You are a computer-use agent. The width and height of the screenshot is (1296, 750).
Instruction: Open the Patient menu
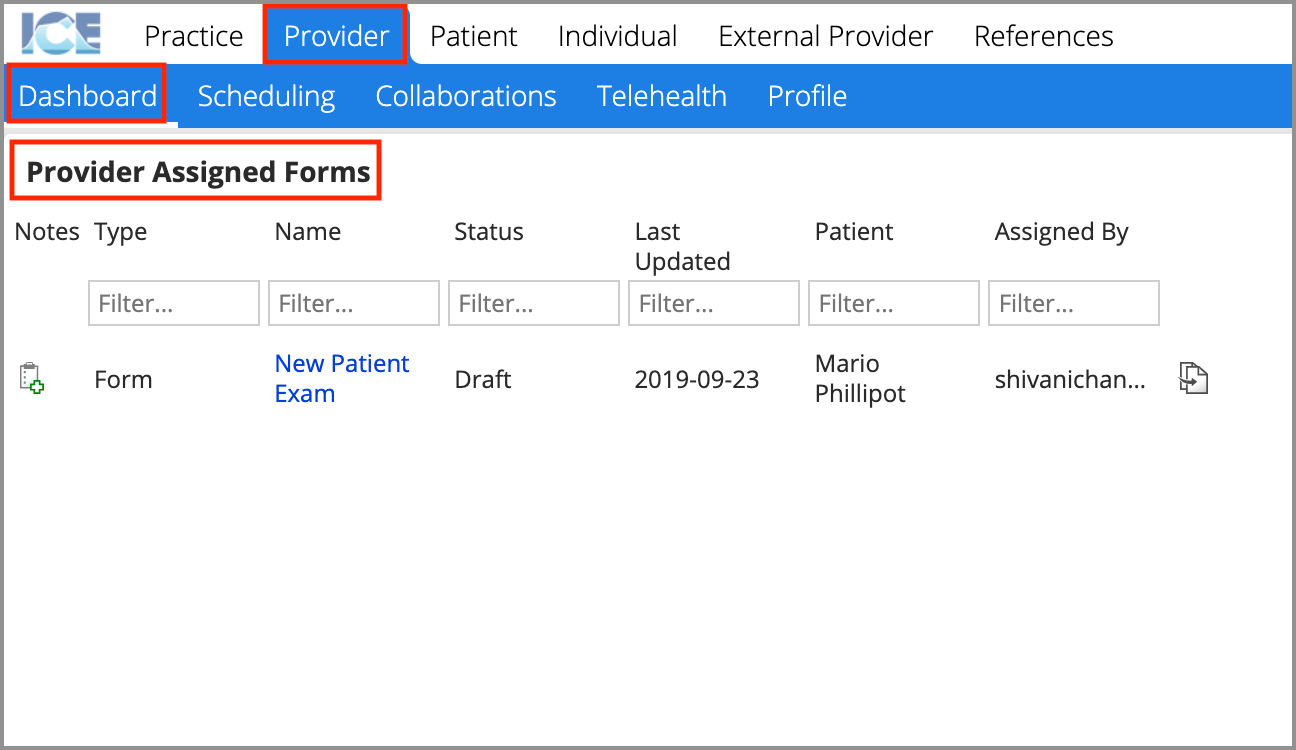474,36
